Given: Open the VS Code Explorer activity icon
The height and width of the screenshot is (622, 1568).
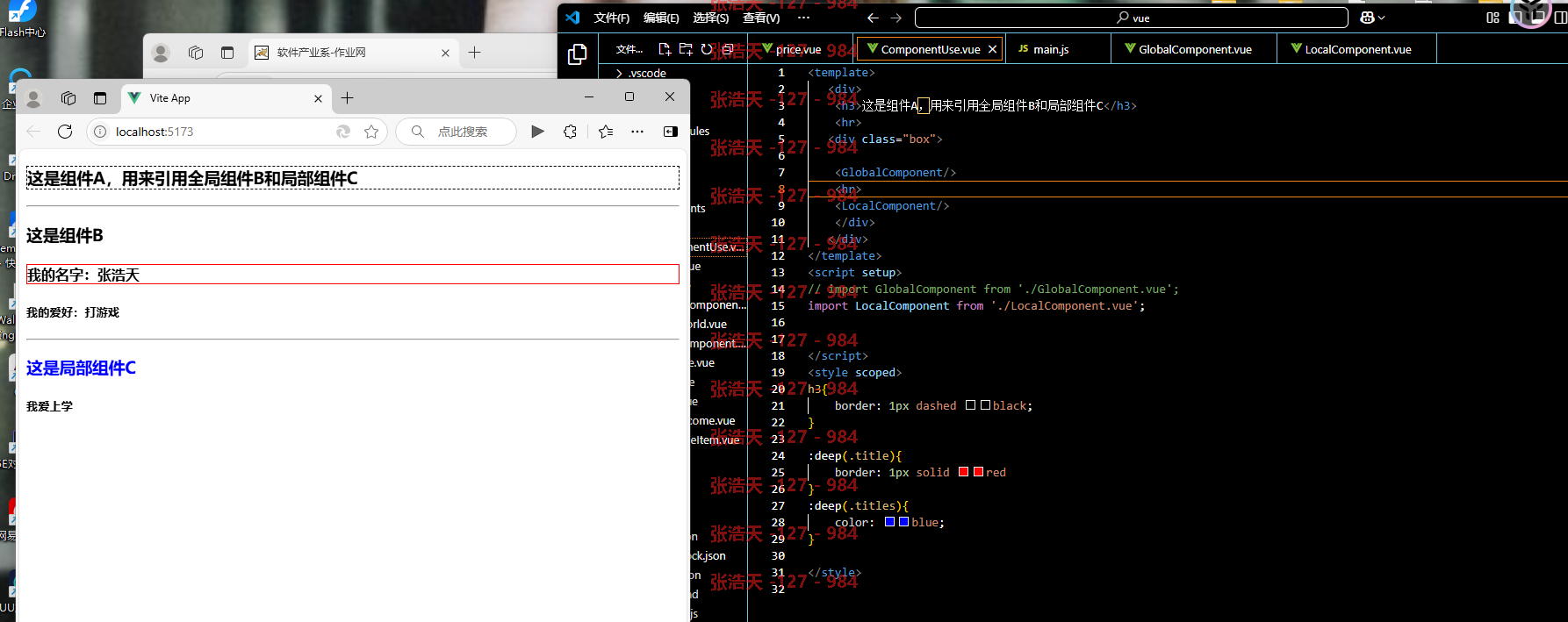Looking at the screenshot, I should coord(577,54).
